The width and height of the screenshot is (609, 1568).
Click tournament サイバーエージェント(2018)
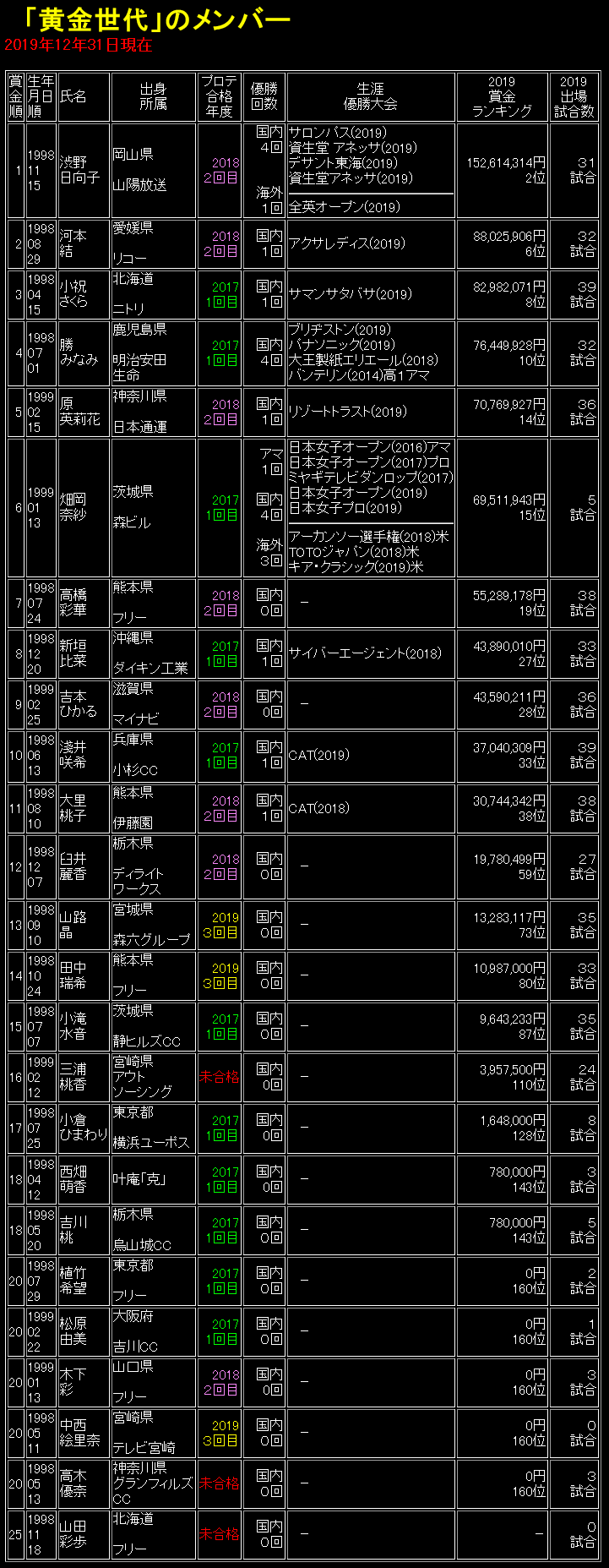pyautogui.click(x=365, y=653)
